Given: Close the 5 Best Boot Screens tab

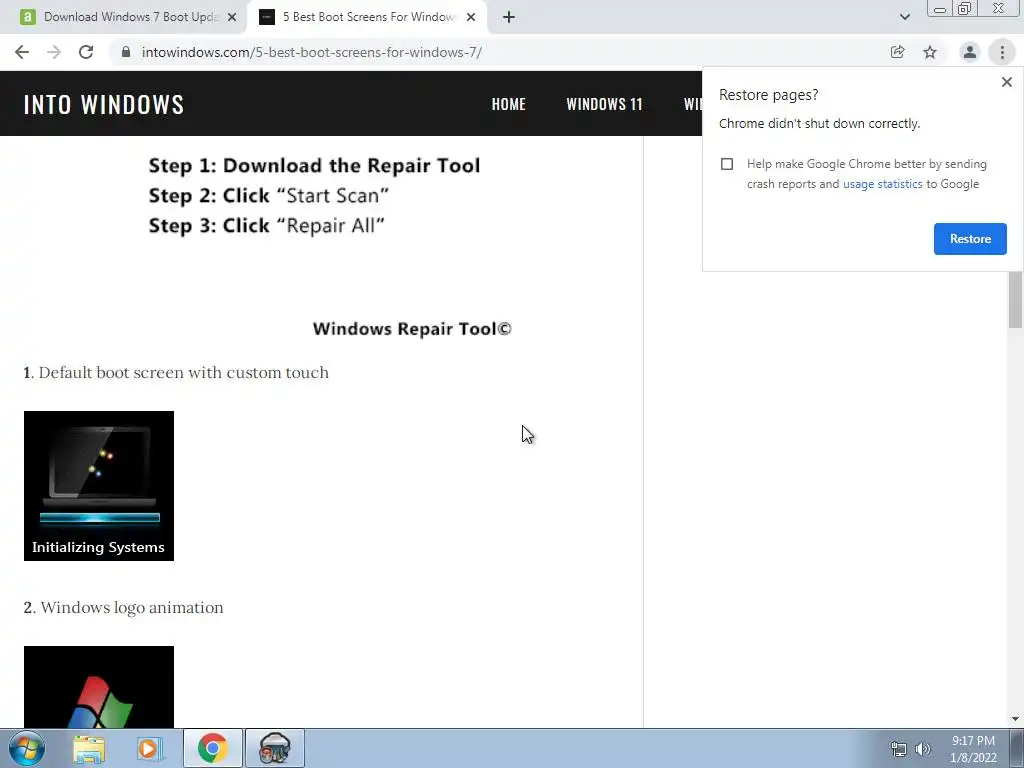Looking at the screenshot, I should [471, 17].
